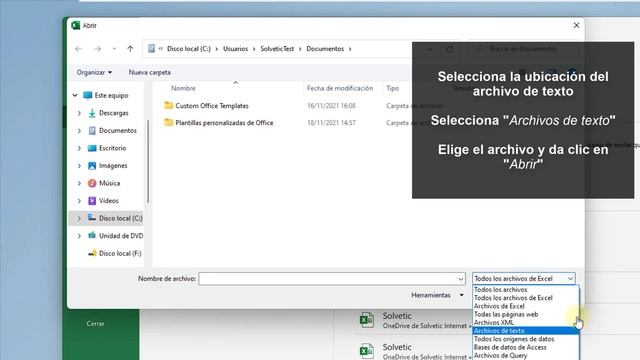This screenshot has width=640, height=360.
Task: Click Excel icon in Abrir title bar
Action: (x=76, y=25)
